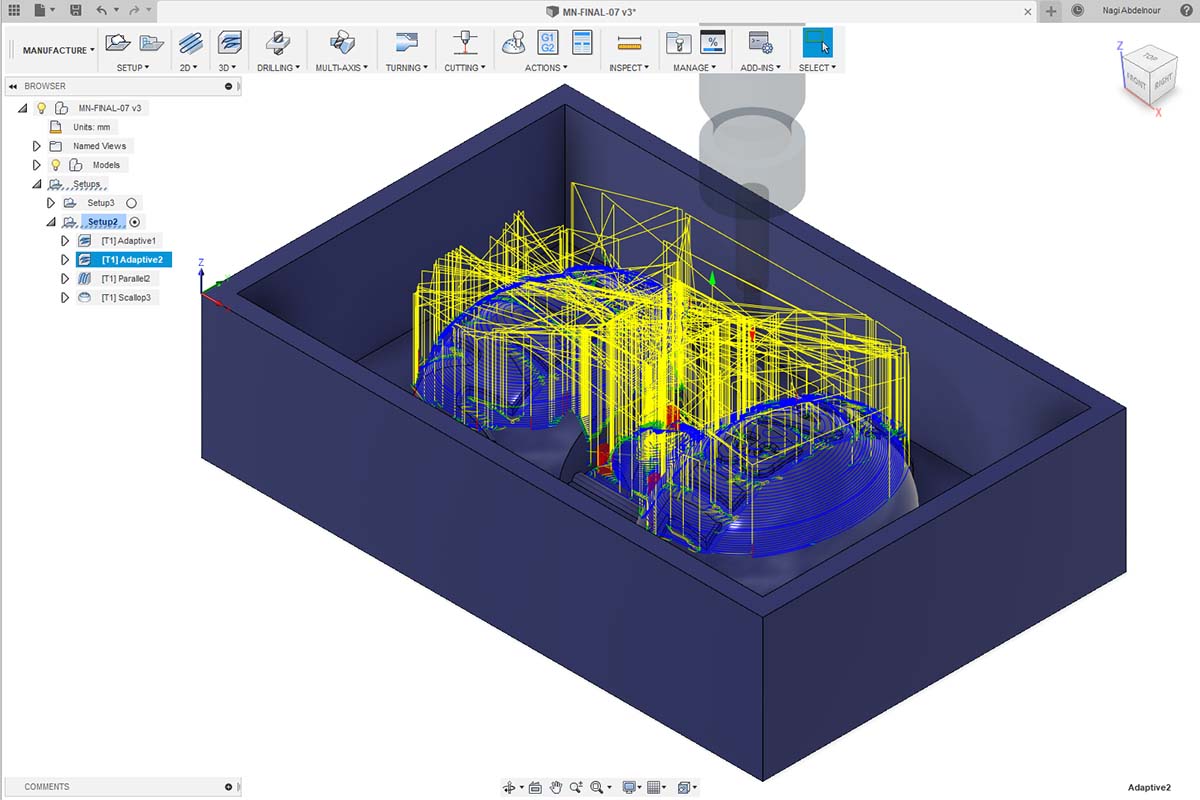1200x800 pixels.
Task: Open display settings in navigation bar
Action: [x=629, y=787]
